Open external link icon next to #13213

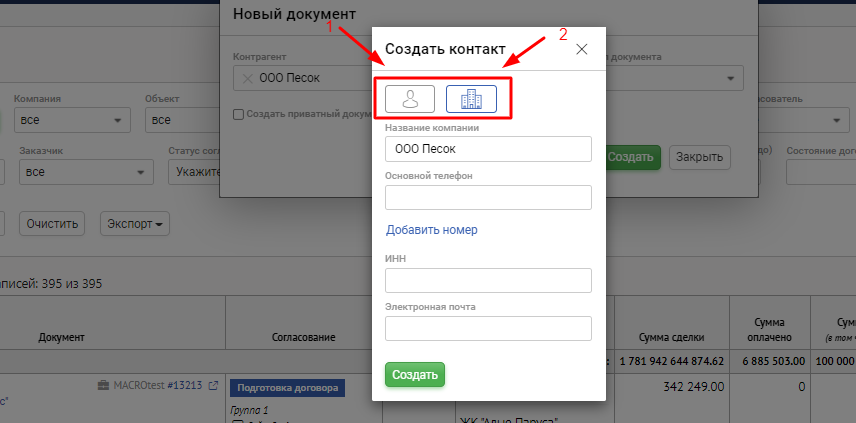click(x=212, y=386)
